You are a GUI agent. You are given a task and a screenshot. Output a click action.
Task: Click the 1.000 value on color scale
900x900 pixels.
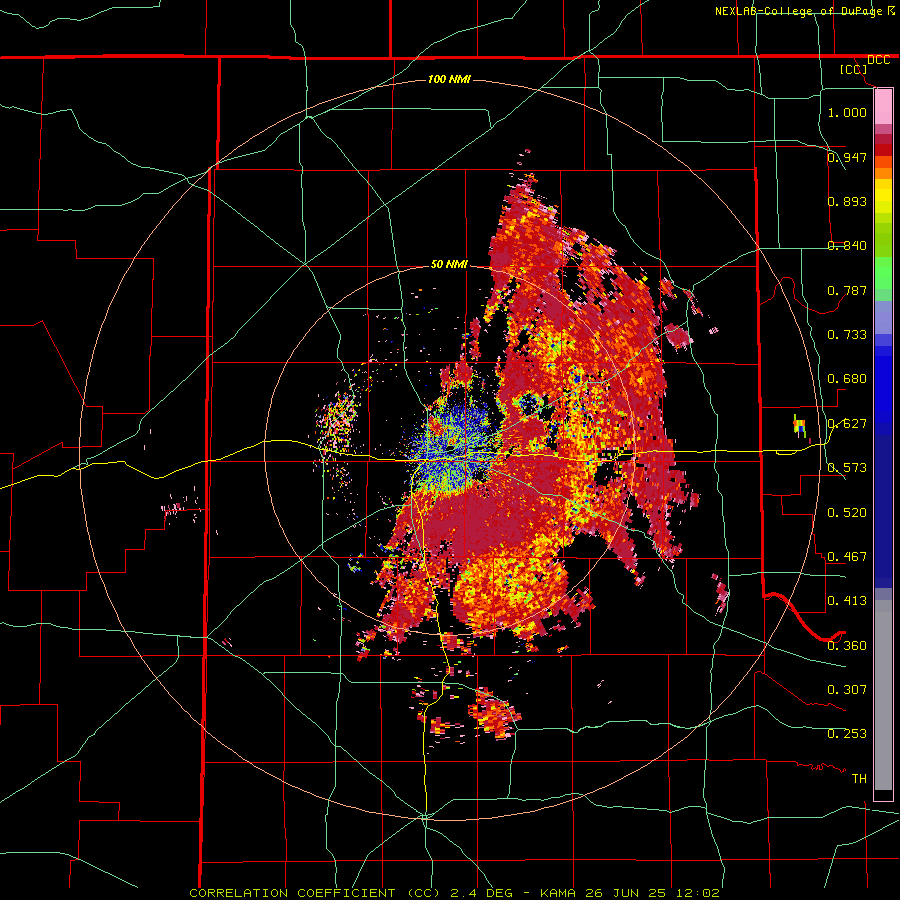pos(847,112)
